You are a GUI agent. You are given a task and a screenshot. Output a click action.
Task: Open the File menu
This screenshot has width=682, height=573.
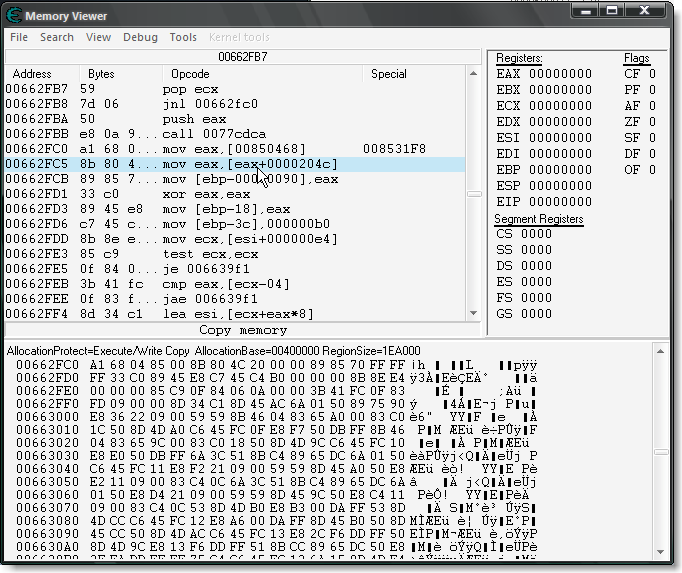point(19,37)
